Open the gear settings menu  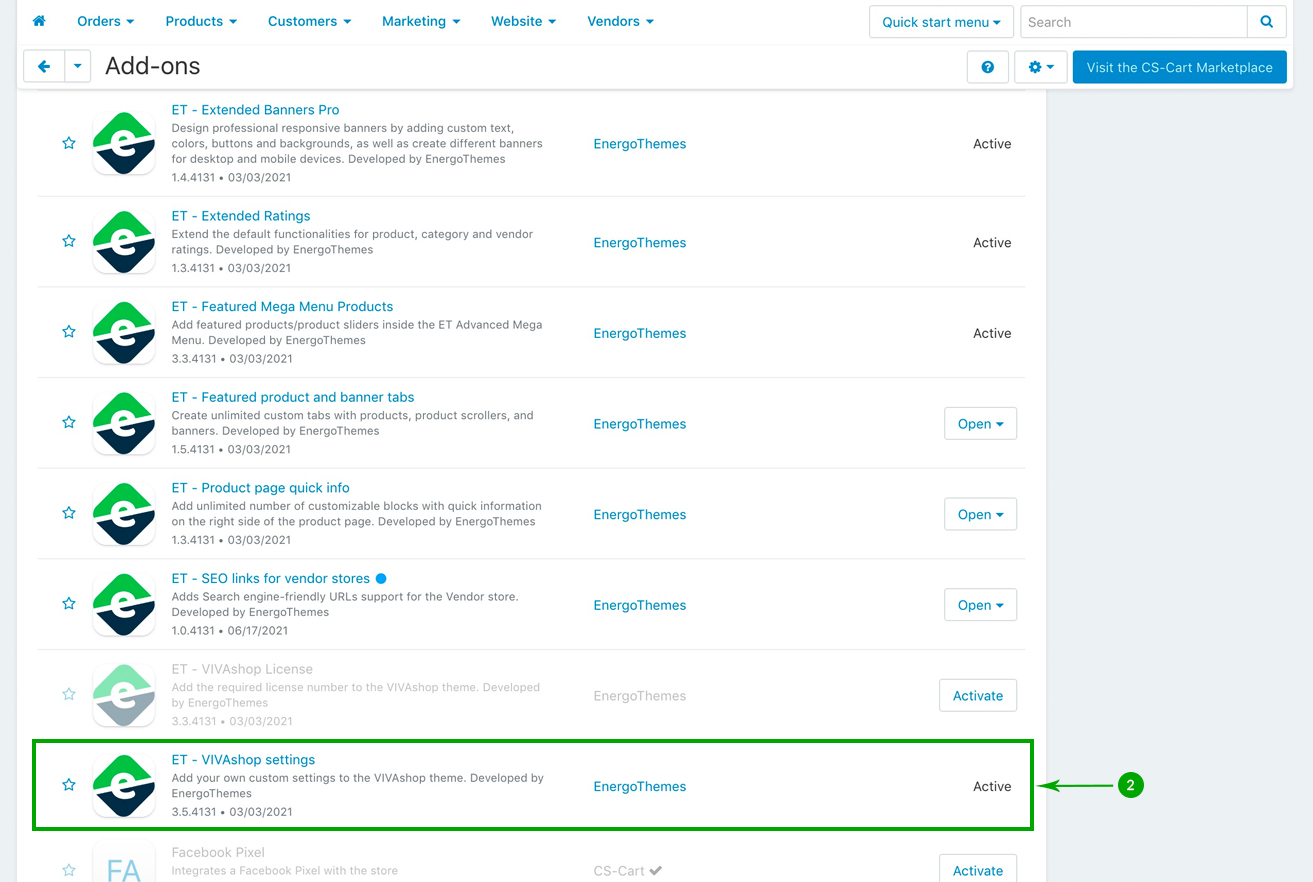click(1040, 67)
